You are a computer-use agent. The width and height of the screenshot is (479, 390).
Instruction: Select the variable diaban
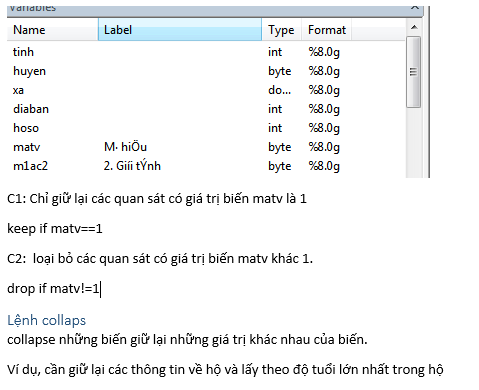click(31, 109)
